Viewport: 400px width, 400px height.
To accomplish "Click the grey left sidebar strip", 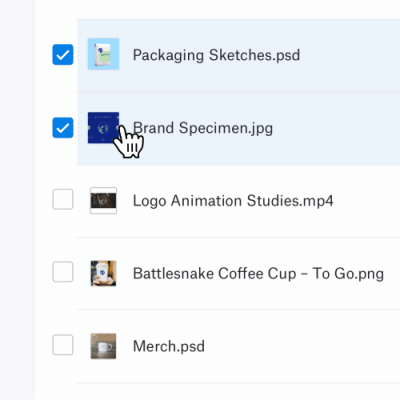I will [17, 200].
